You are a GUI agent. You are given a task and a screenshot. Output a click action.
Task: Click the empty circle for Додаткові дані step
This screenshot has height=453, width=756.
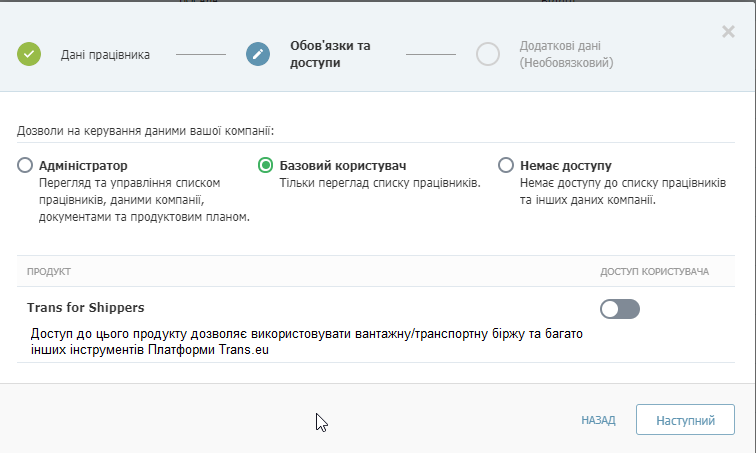tap(488, 54)
